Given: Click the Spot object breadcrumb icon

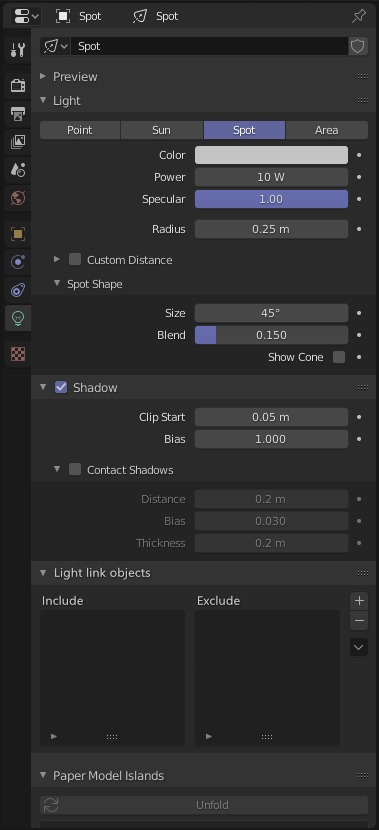Looking at the screenshot, I should coord(63,16).
